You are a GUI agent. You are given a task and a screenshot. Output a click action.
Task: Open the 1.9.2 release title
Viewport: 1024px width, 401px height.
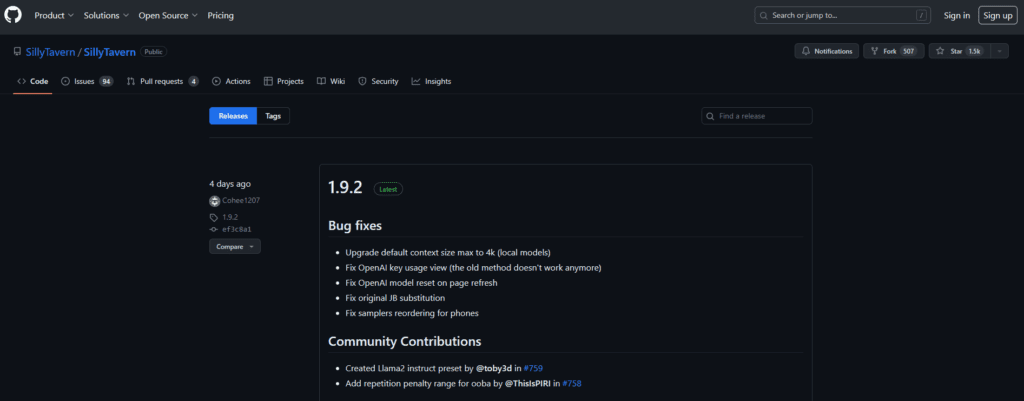pyautogui.click(x=345, y=188)
